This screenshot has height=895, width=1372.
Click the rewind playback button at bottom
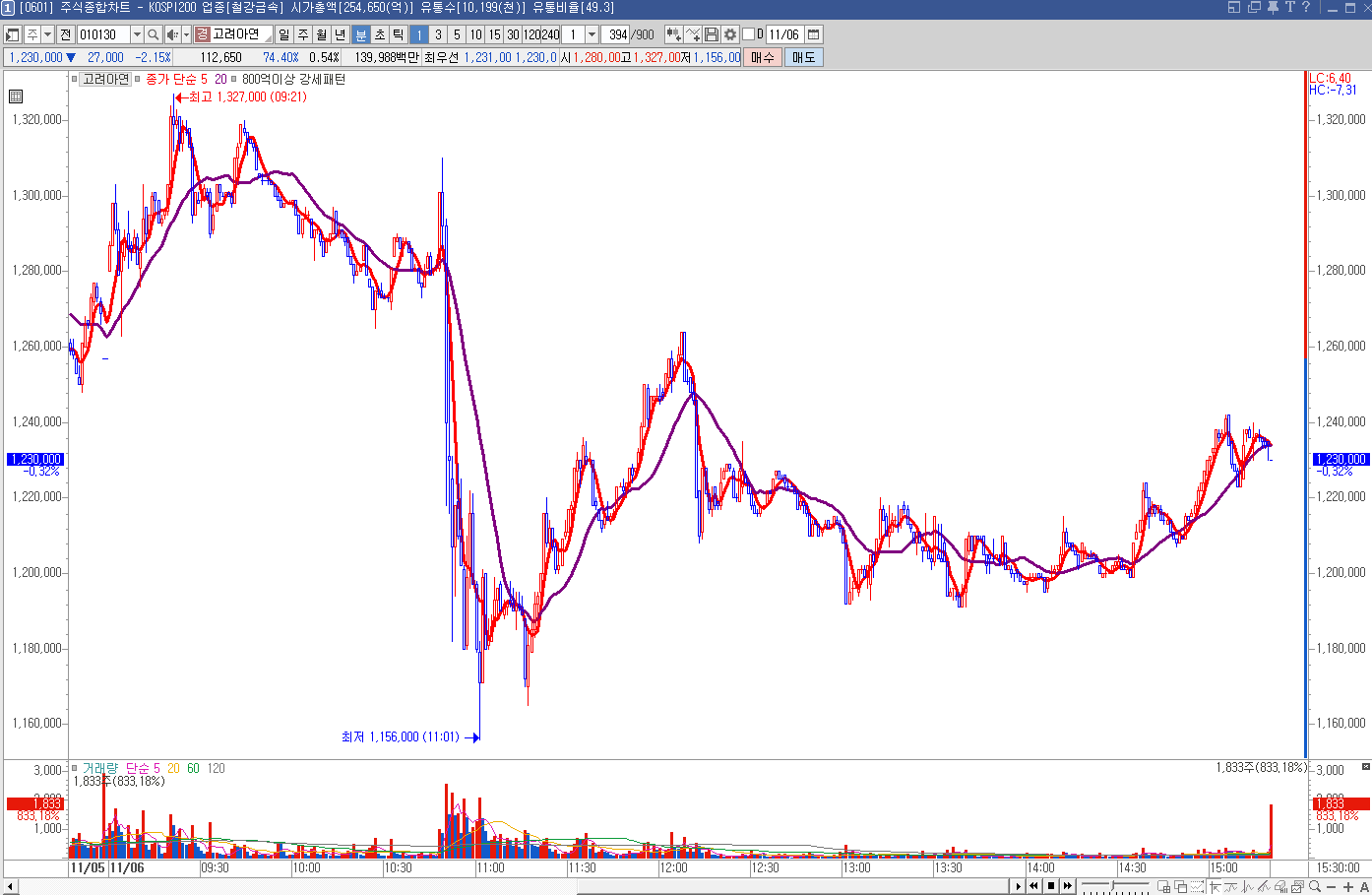1033,886
